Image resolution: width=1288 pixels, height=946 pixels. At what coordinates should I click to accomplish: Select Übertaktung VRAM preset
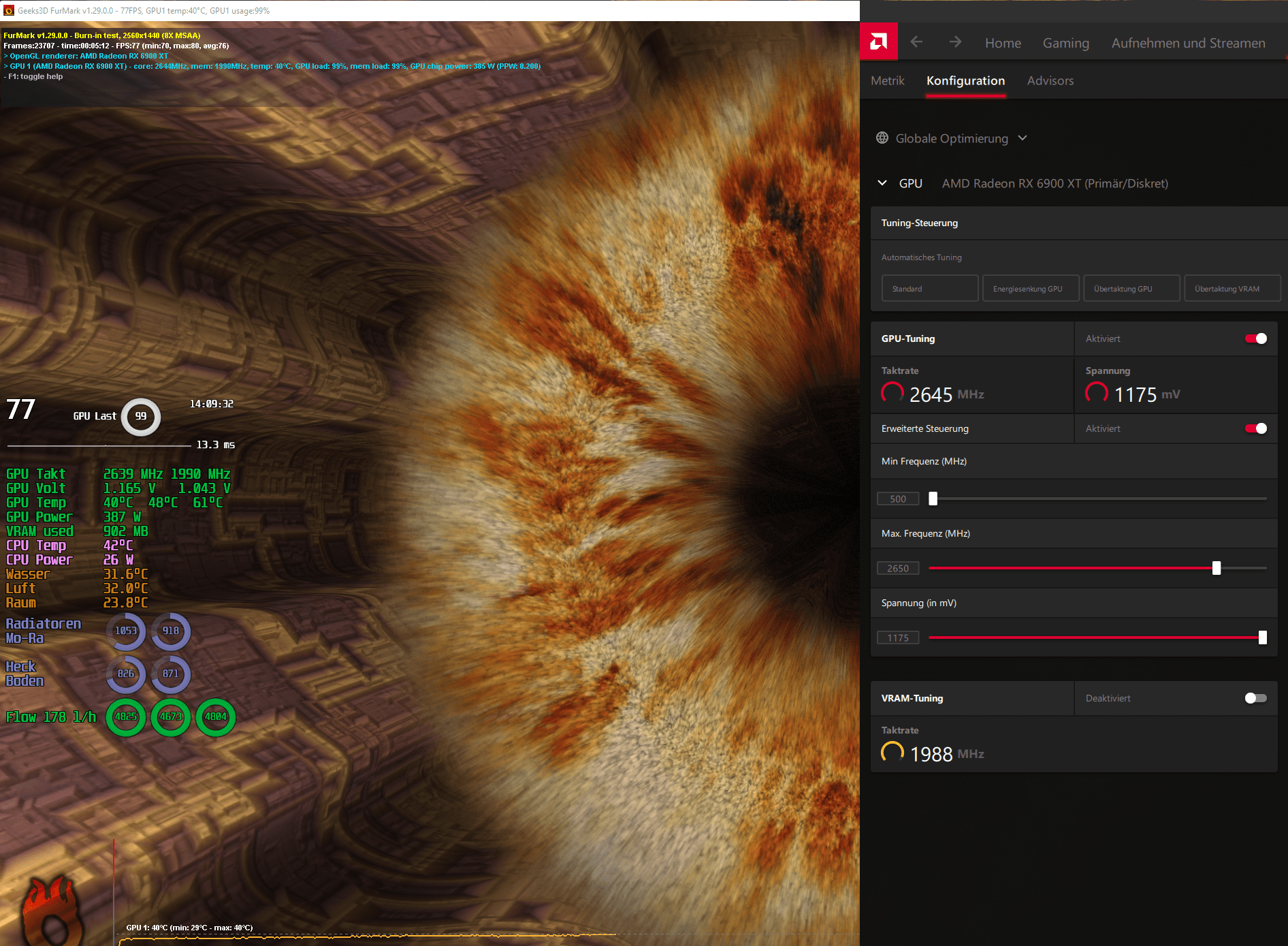point(1232,288)
